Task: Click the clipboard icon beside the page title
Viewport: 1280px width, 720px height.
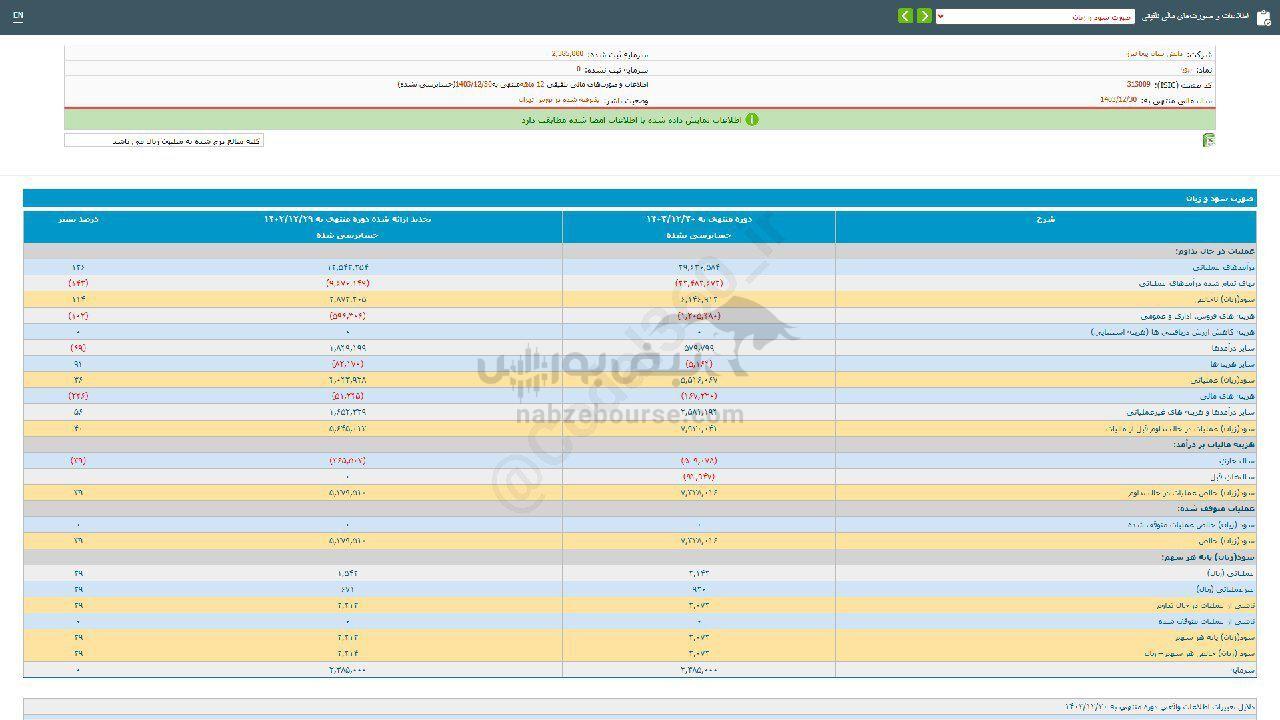Action: pyautogui.click(x=1263, y=17)
